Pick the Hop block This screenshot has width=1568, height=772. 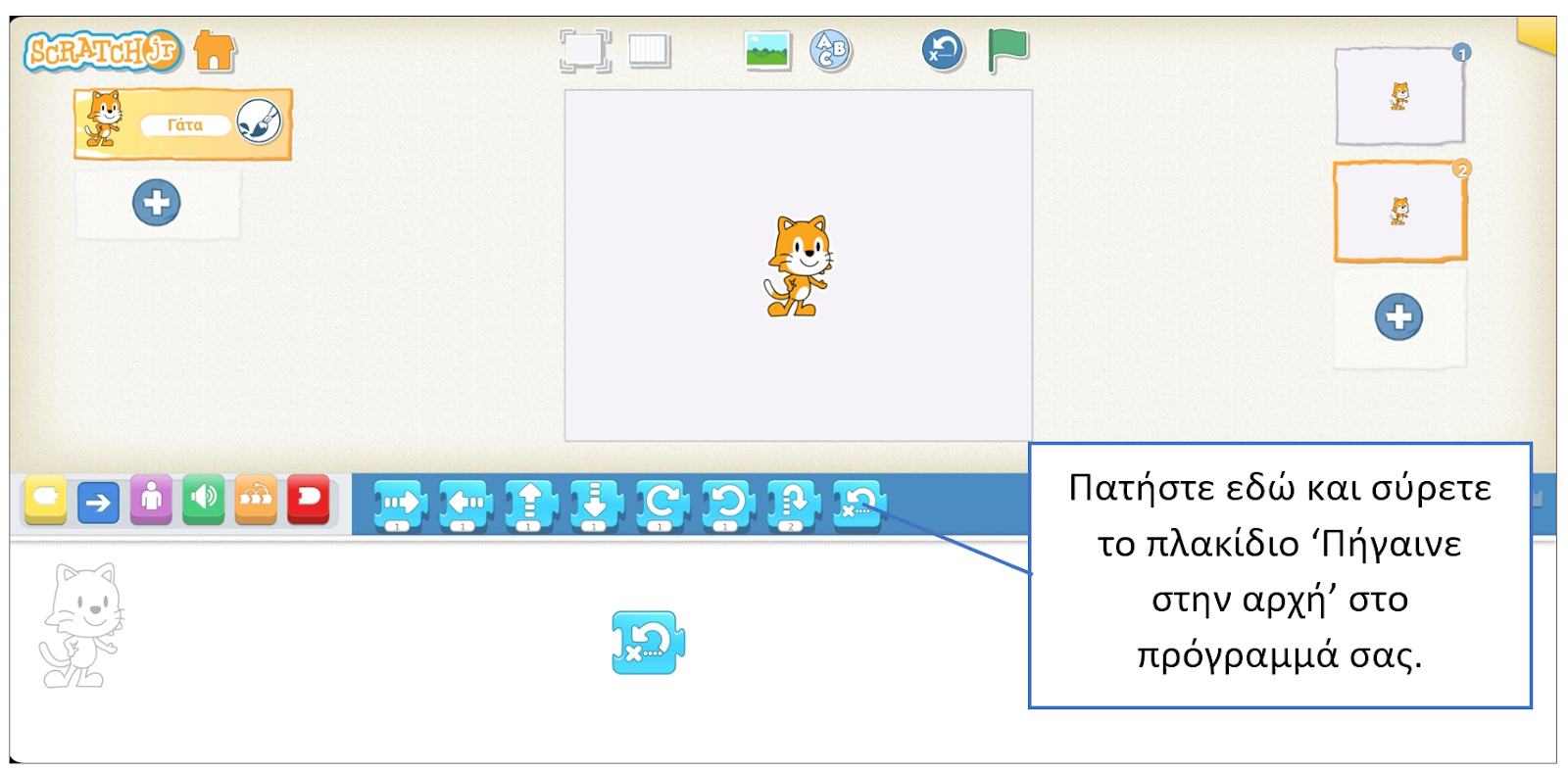tap(793, 506)
